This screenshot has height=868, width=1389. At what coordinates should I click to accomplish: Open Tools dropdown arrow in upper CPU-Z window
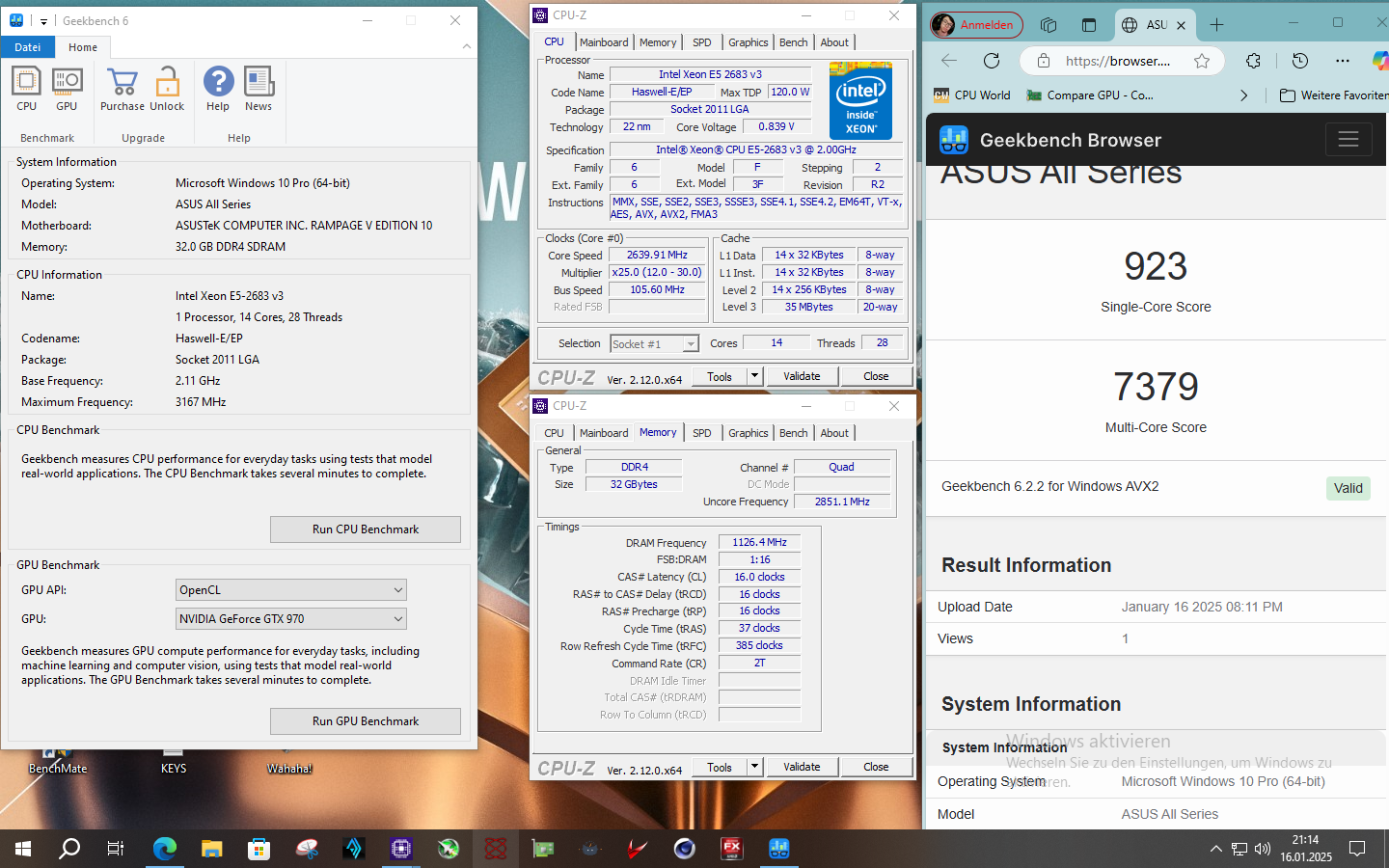click(x=755, y=376)
